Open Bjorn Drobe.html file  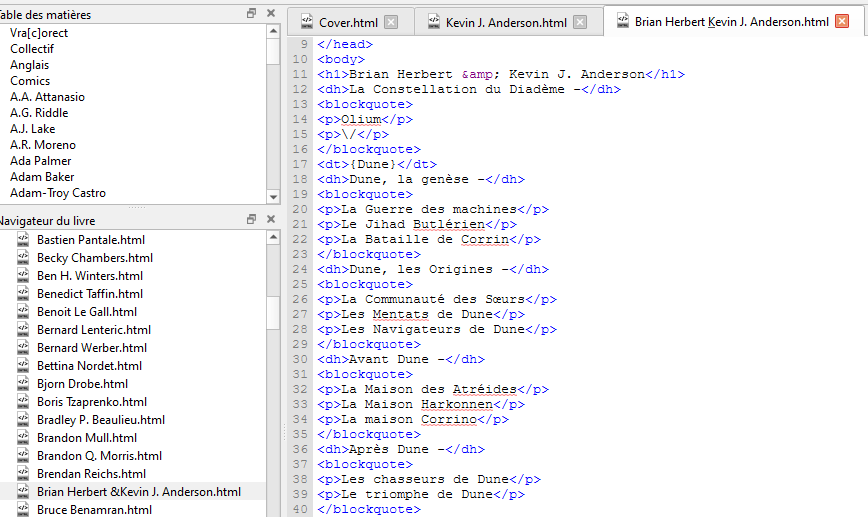82,384
